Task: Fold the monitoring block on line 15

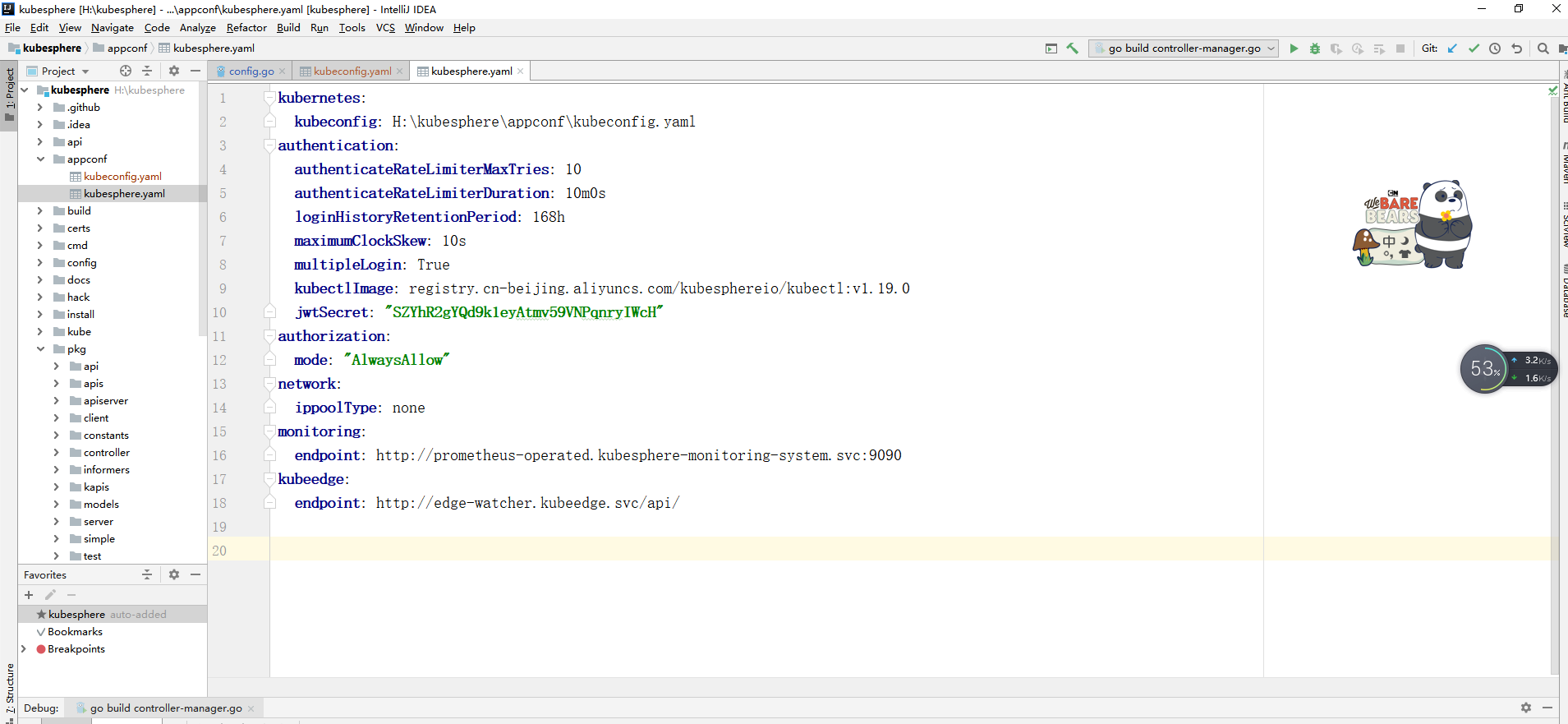Action: click(x=269, y=431)
